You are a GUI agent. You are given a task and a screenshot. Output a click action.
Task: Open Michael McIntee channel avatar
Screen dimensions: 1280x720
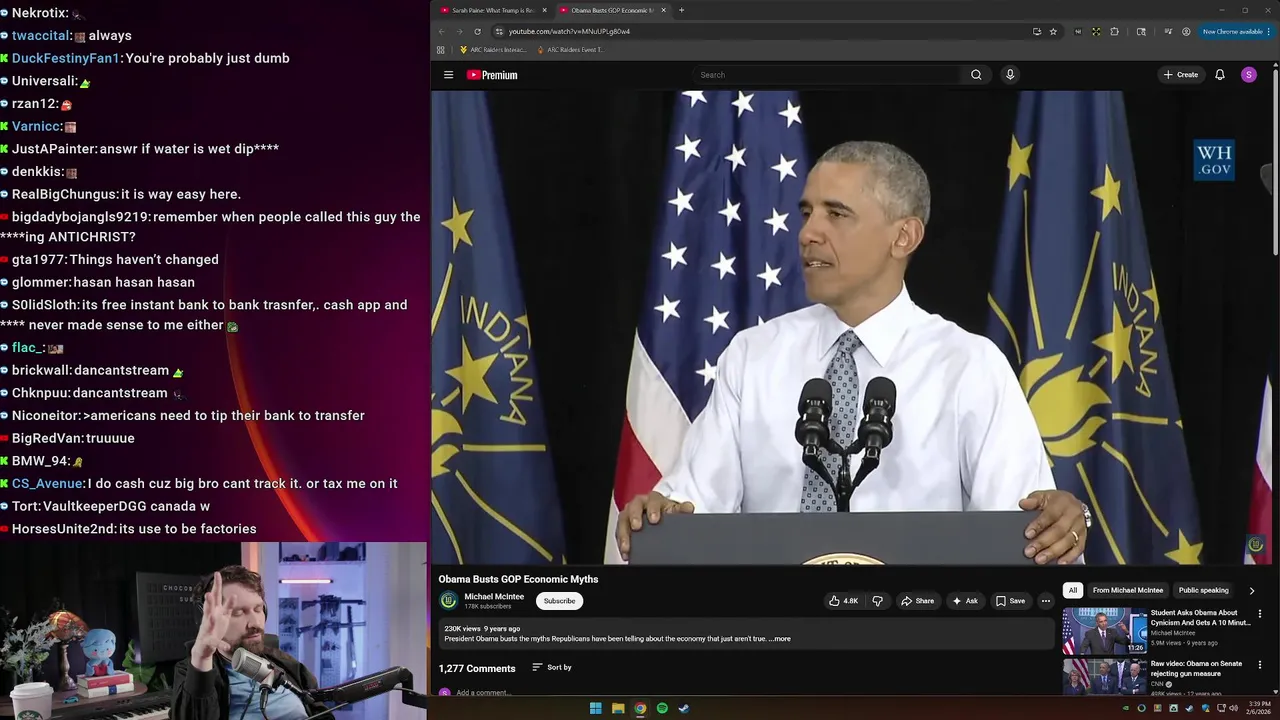(449, 601)
